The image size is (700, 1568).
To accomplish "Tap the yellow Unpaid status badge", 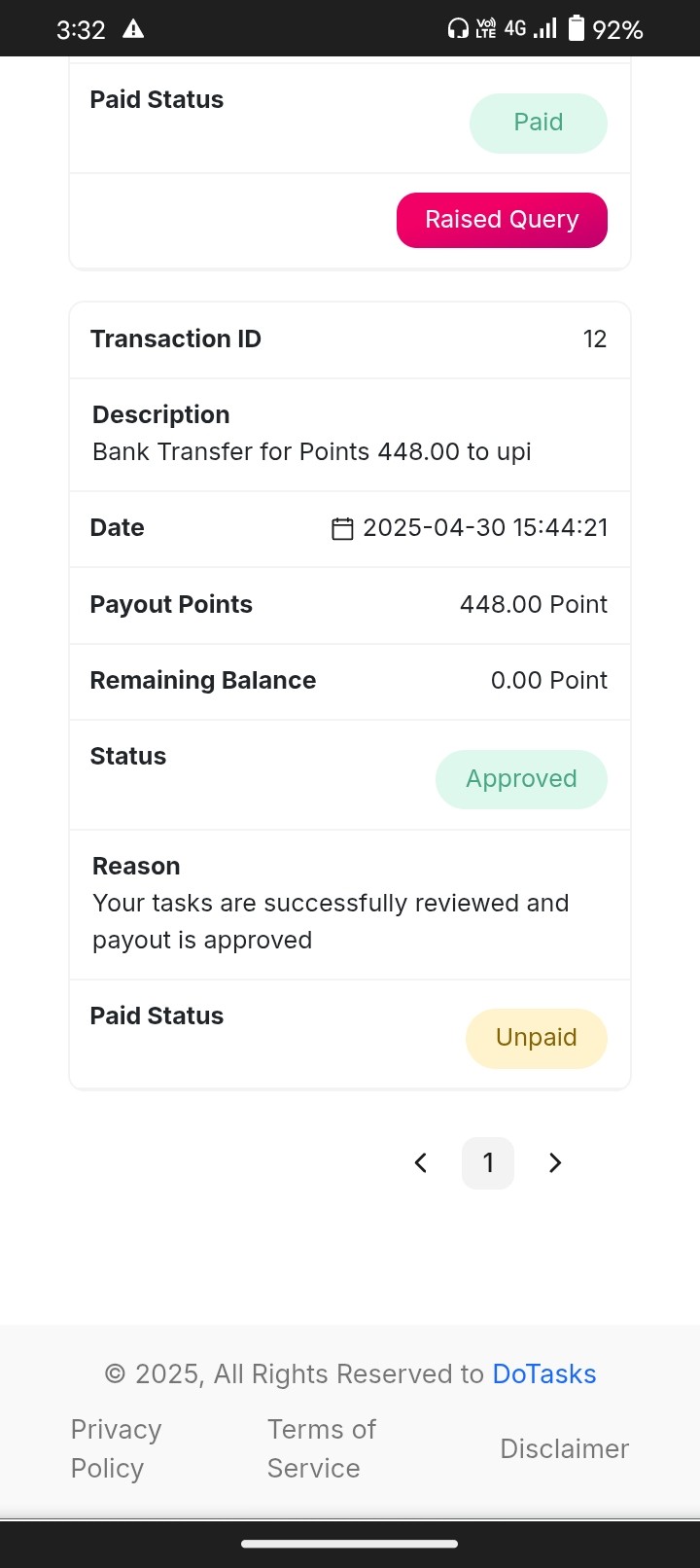I will (x=537, y=1038).
